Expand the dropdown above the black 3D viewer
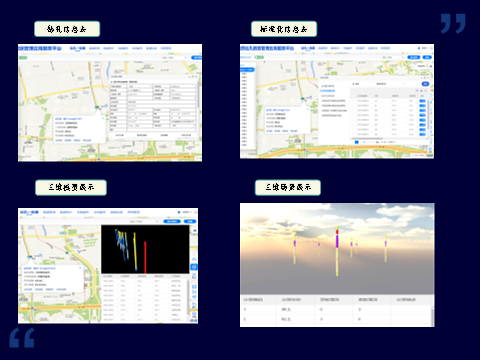This screenshot has width=481, height=361. tap(144, 221)
